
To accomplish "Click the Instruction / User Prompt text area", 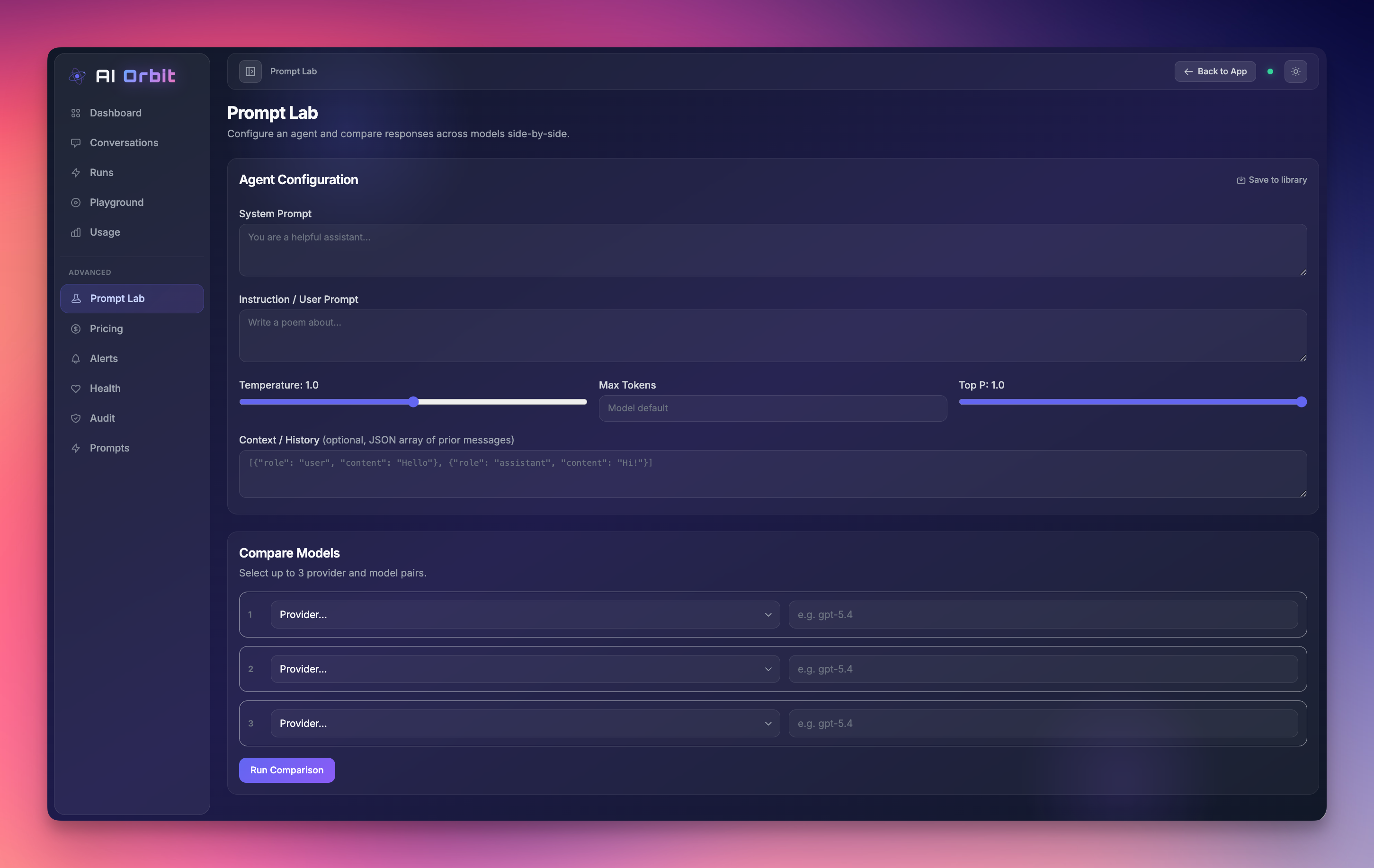I will (x=773, y=336).
